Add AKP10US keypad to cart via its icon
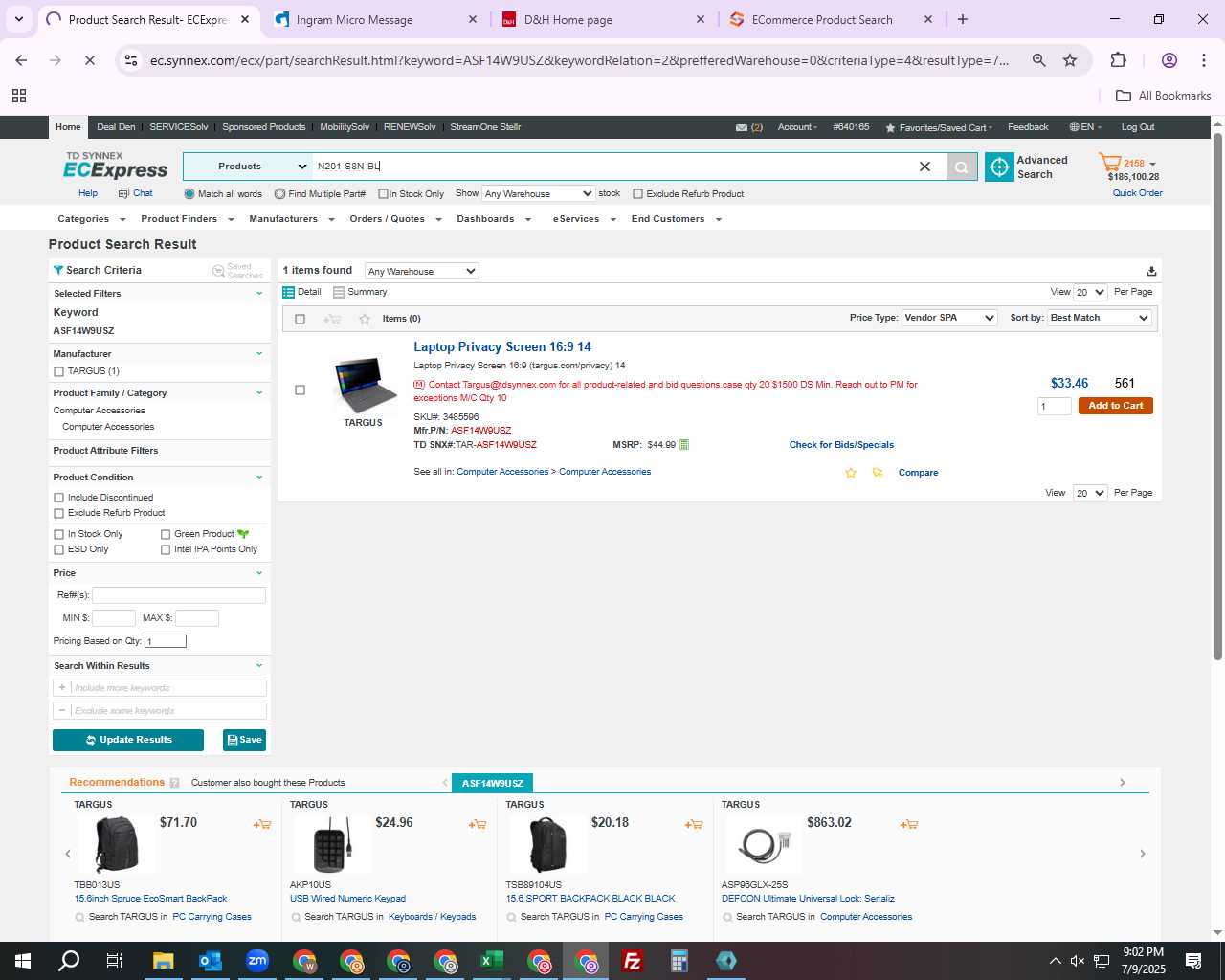The image size is (1225, 980). pos(478,824)
